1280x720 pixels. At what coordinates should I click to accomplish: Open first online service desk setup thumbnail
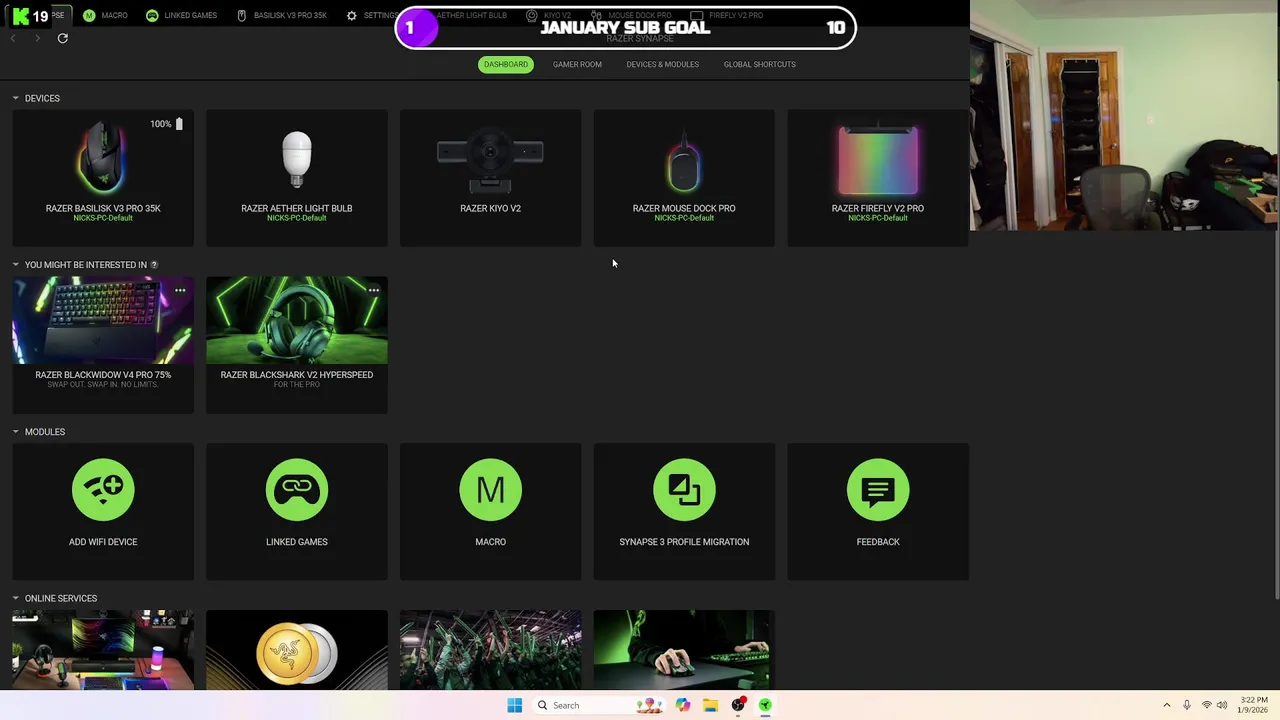coord(103,650)
